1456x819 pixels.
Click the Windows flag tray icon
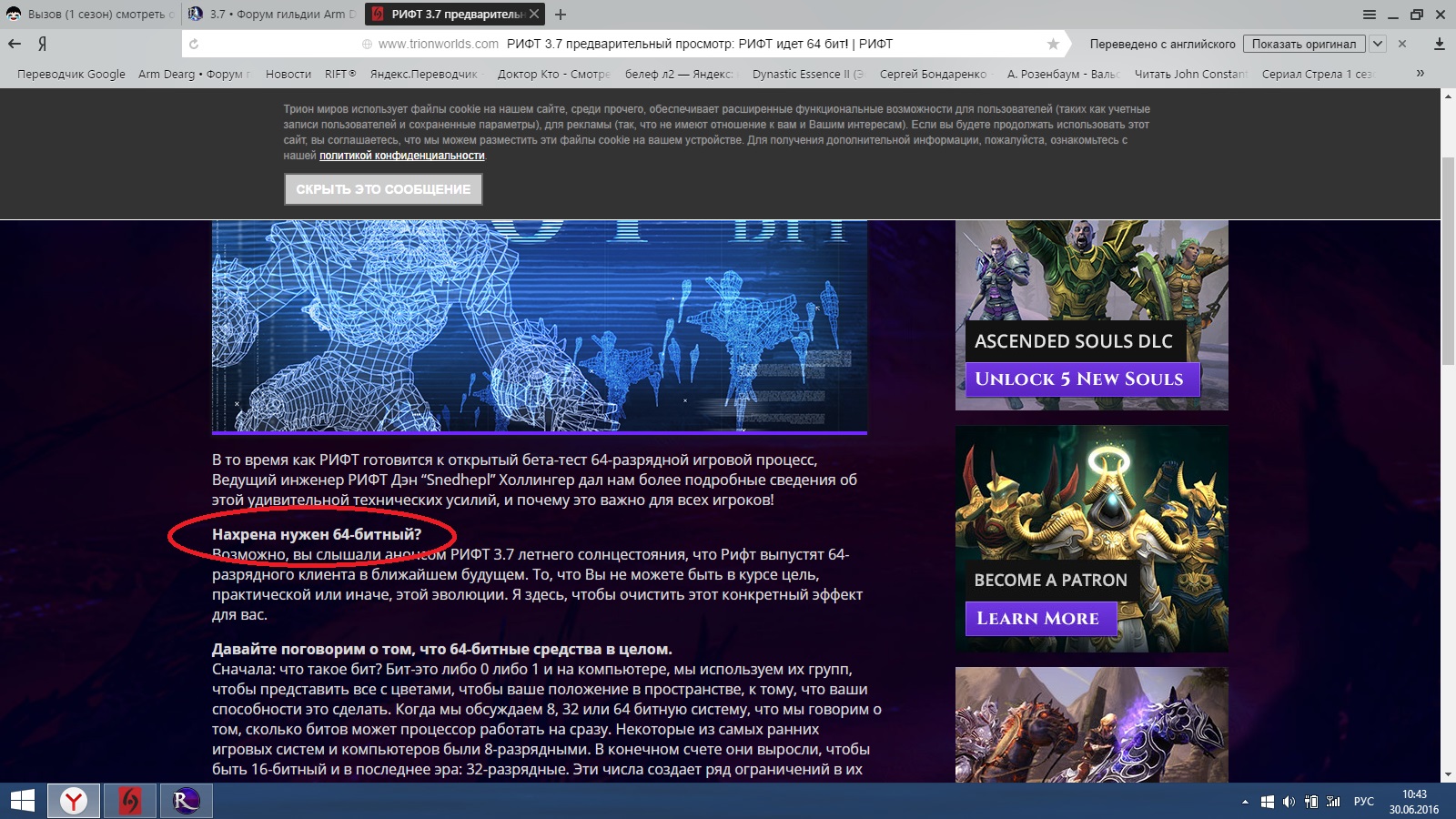1267,802
